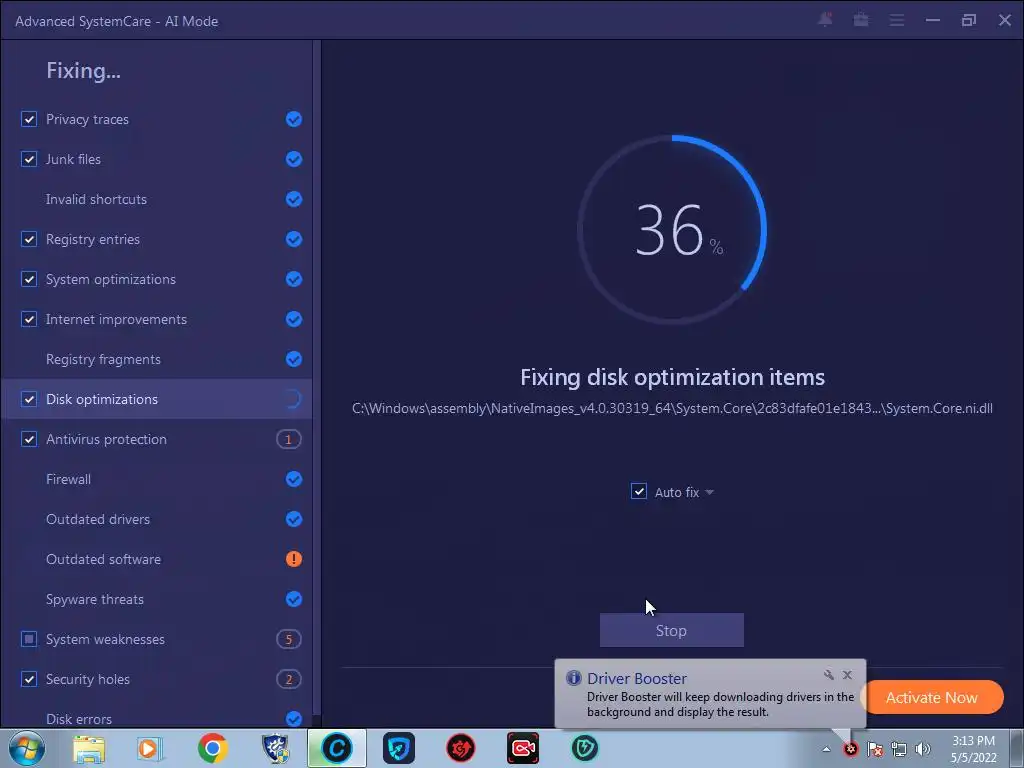Image resolution: width=1024 pixels, height=768 pixels.
Task: Expand the Auto fix dropdown arrow
Action: pos(709,492)
